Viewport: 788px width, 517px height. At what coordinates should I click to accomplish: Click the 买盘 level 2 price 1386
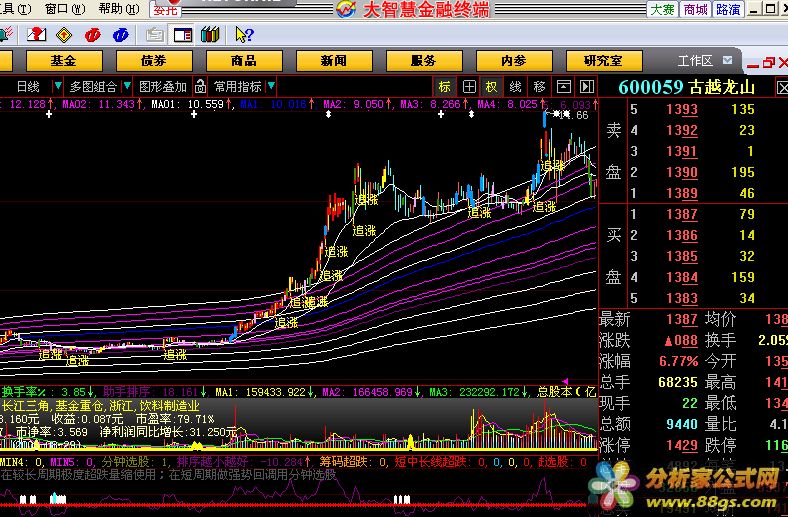682,235
